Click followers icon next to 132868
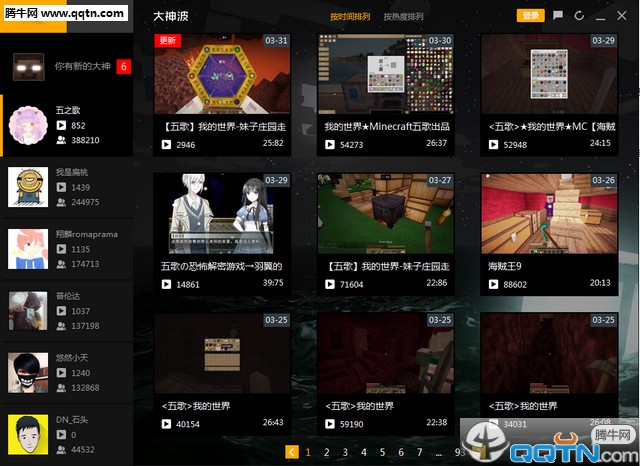 click(x=61, y=388)
